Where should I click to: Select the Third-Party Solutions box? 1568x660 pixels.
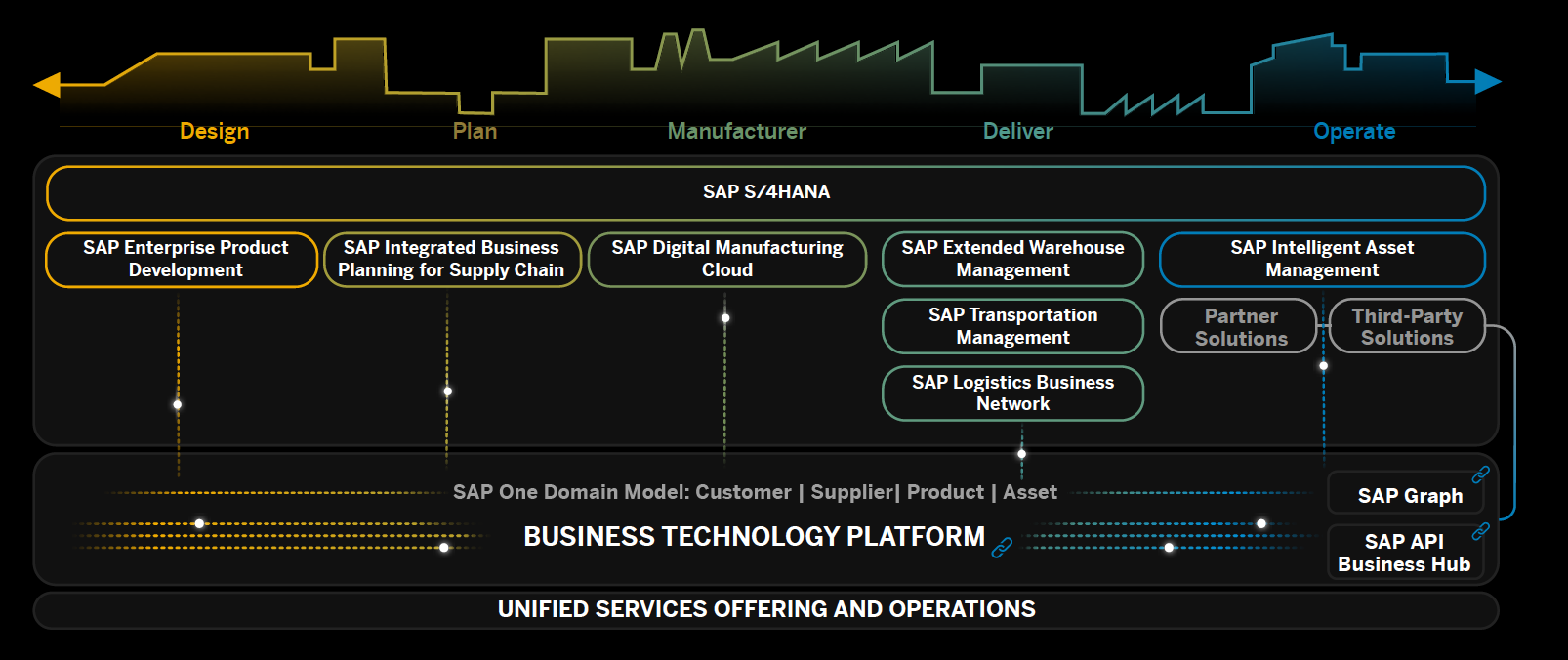pos(1406,327)
